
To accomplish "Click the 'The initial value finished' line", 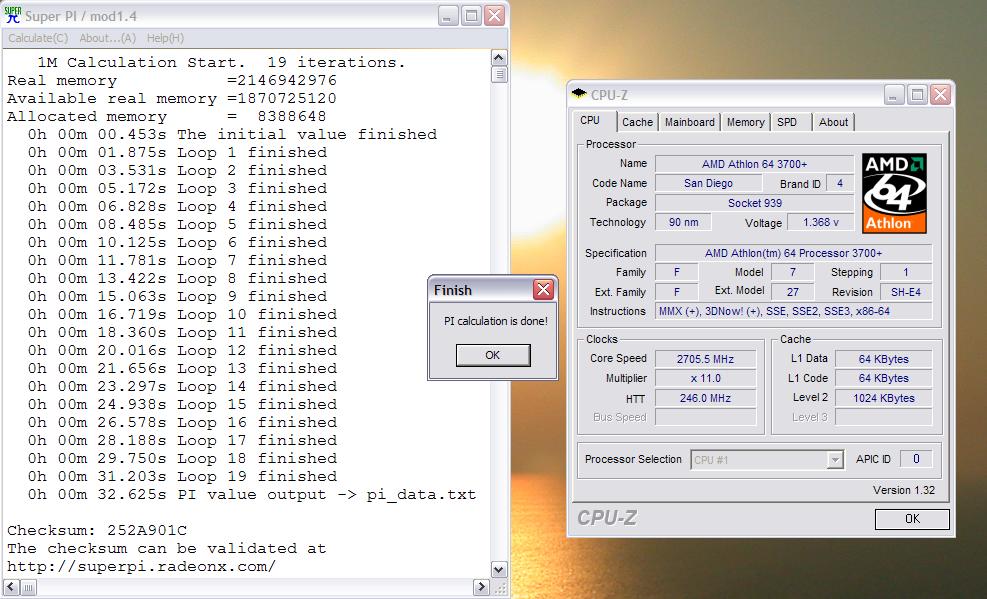I will (x=232, y=134).
